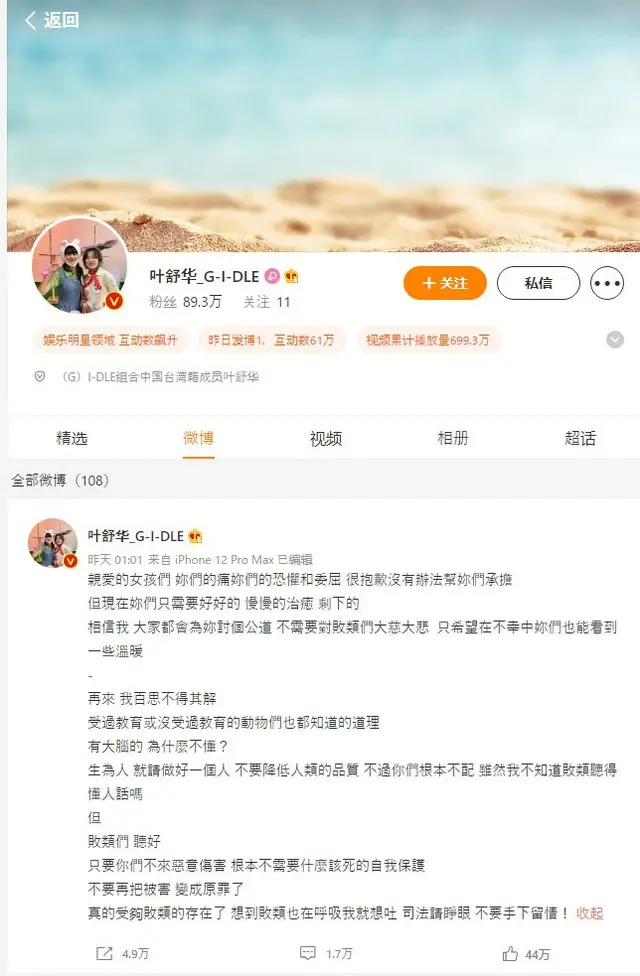
Task: Click the pink membership badge beside the username
Action: (271, 275)
